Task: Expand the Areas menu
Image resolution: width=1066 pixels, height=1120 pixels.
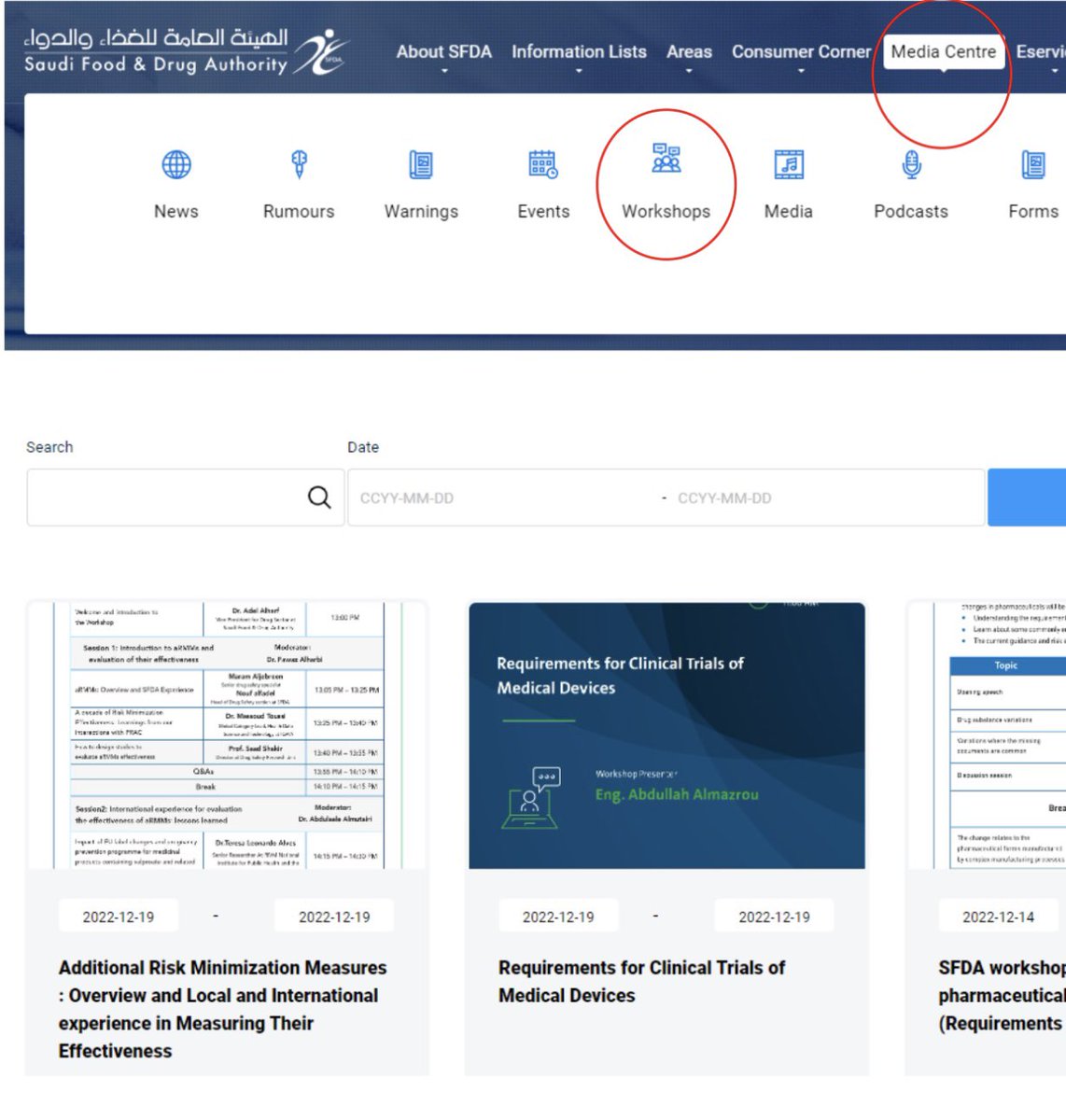Action: pos(689,52)
